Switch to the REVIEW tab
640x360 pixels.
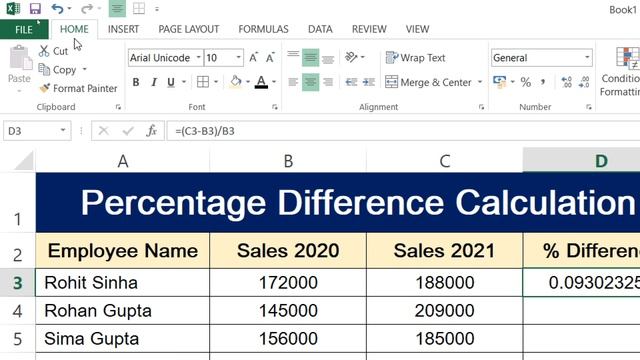[369, 29]
